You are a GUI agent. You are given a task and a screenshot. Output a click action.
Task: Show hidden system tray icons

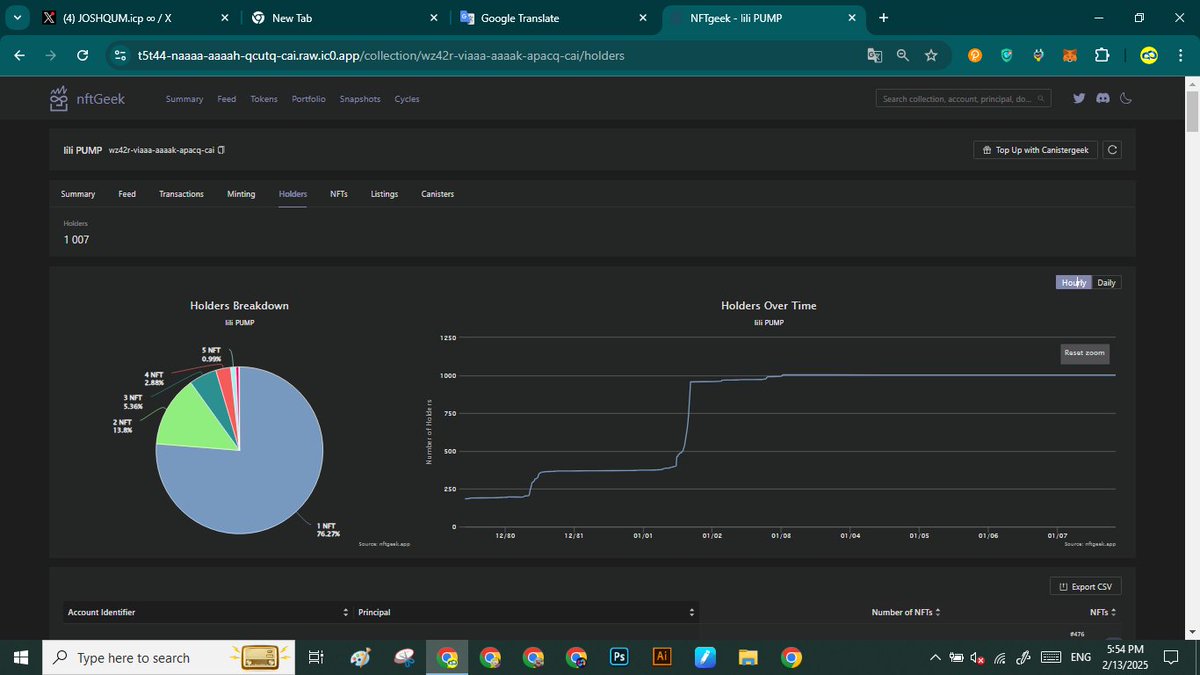[x=935, y=657]
